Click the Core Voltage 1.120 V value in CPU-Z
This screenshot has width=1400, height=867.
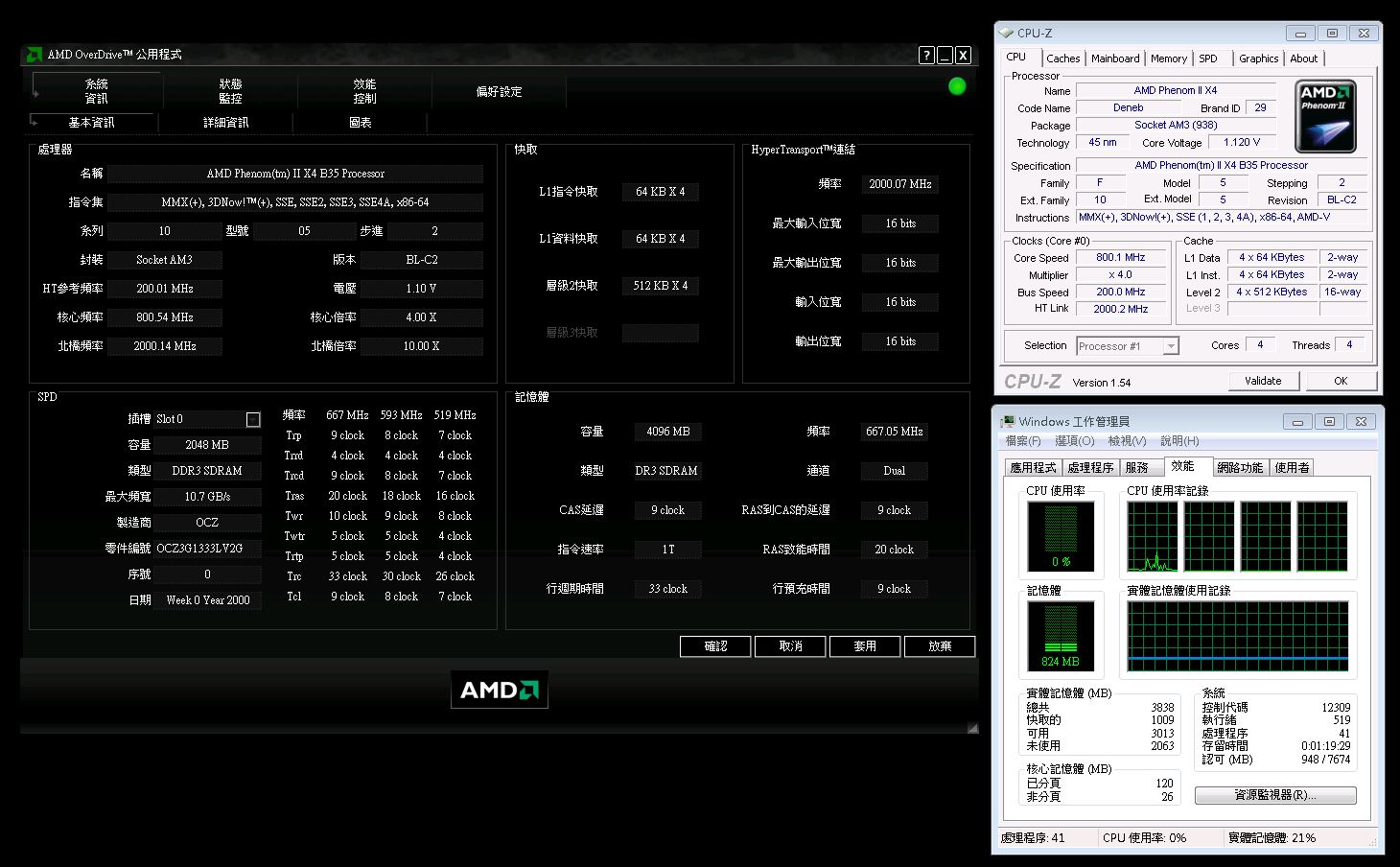click(x=1242, y=142)
